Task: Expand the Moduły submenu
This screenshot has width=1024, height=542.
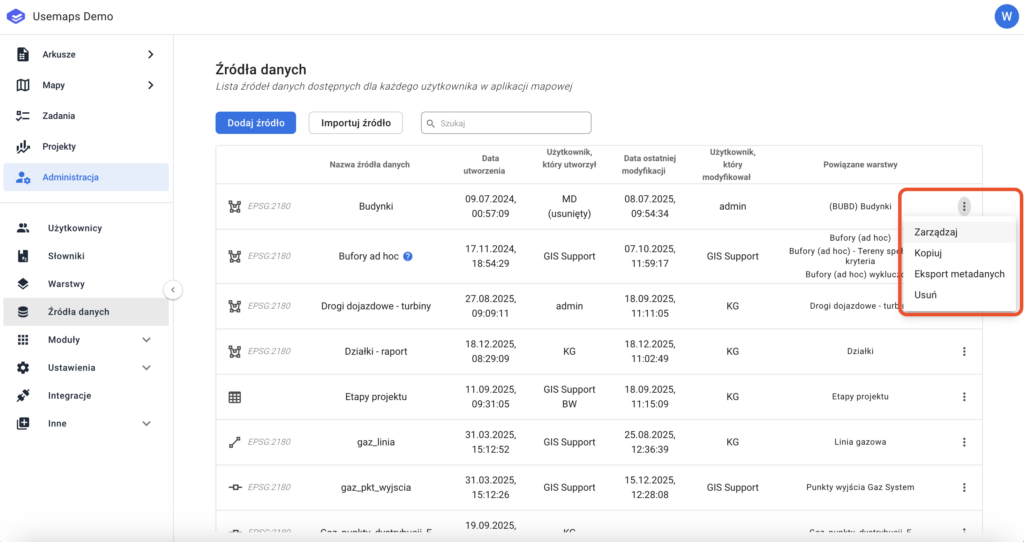Action: [147, 340]
